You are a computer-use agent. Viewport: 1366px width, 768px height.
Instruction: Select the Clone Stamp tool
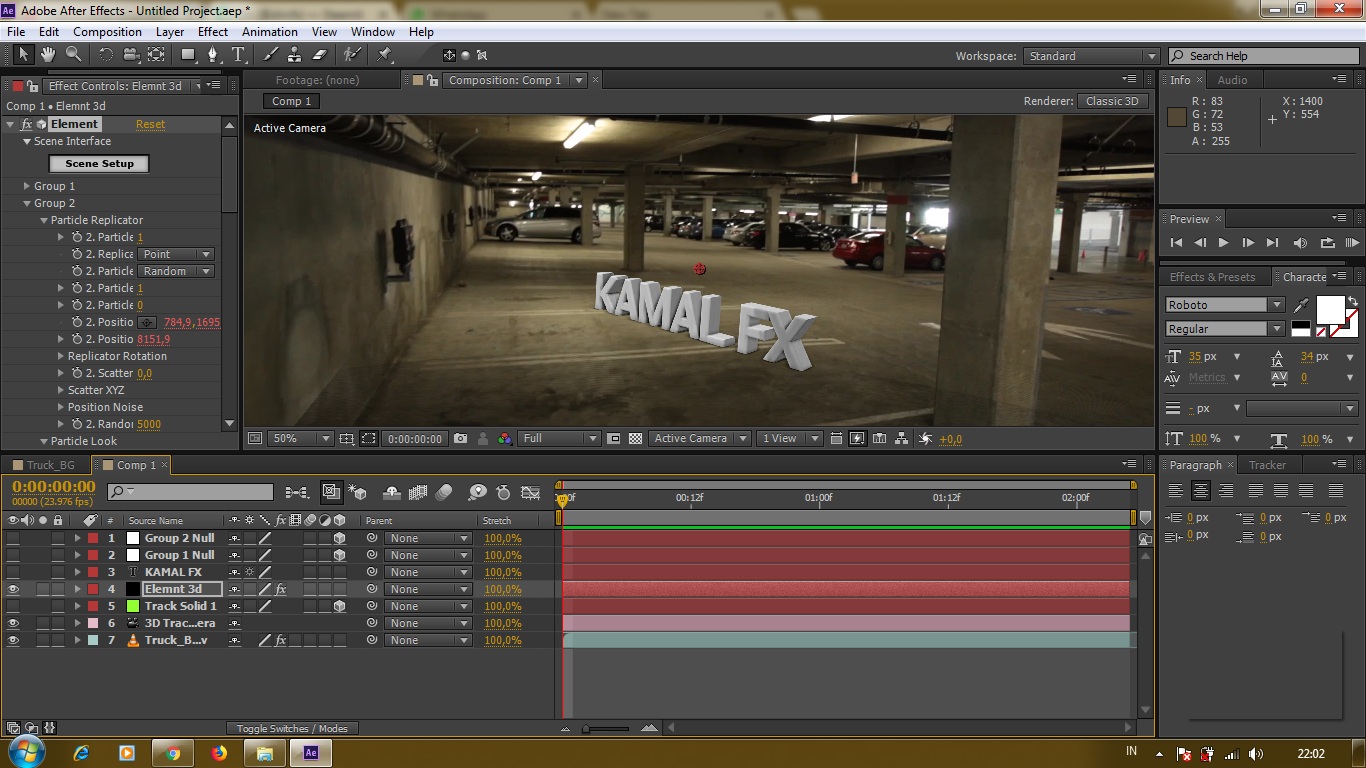coord(295,55)
